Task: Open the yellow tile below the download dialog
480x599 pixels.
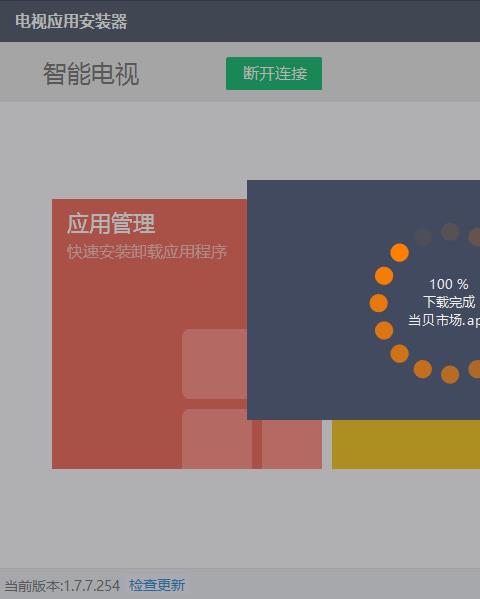Action: click(406, 444)
